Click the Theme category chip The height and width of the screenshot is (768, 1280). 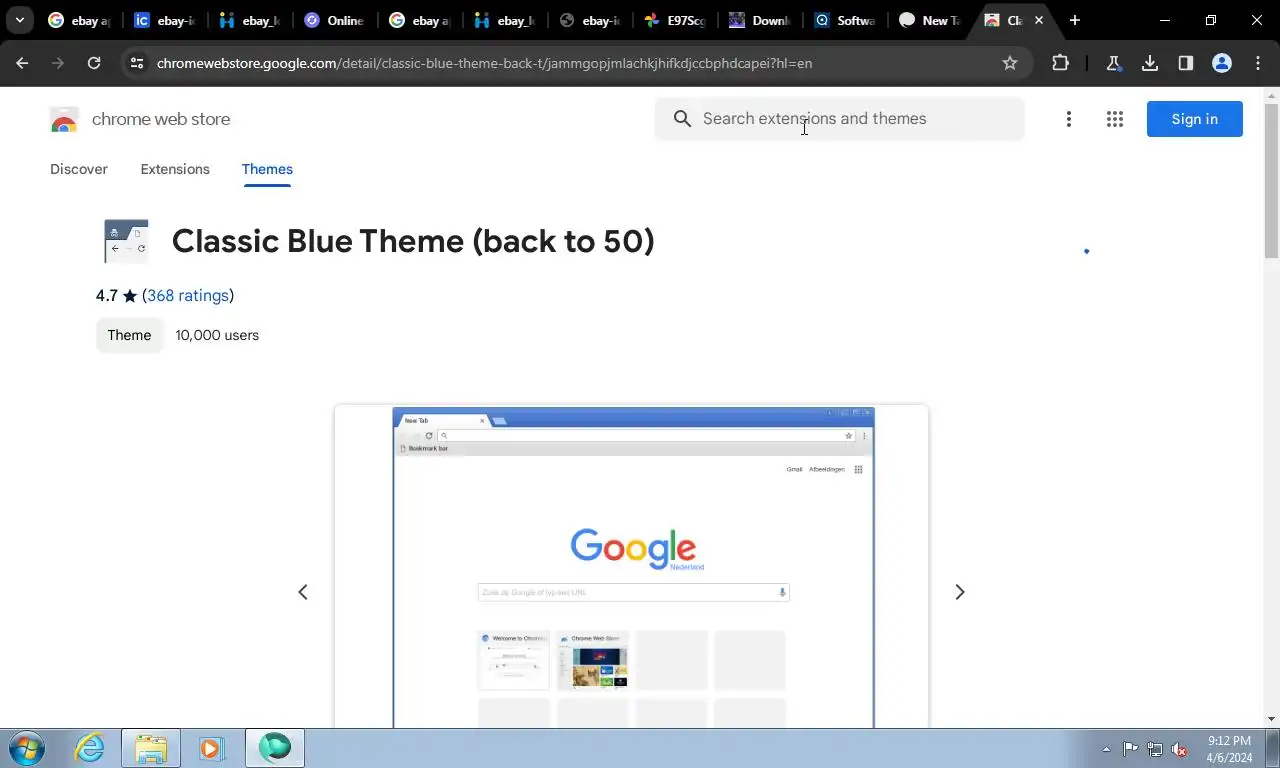[129, 335]
